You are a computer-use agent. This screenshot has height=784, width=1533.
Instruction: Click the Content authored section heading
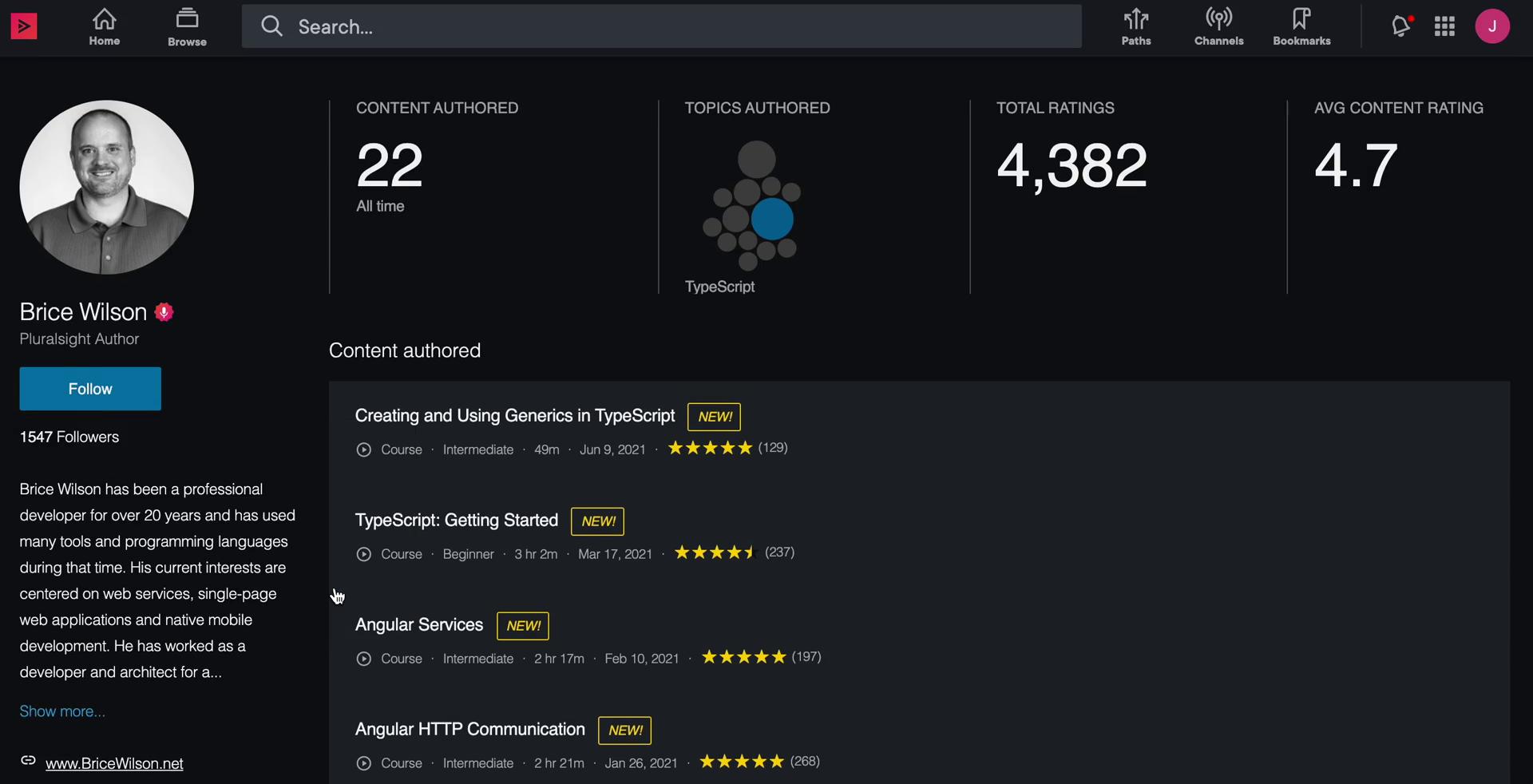point(405,350)
